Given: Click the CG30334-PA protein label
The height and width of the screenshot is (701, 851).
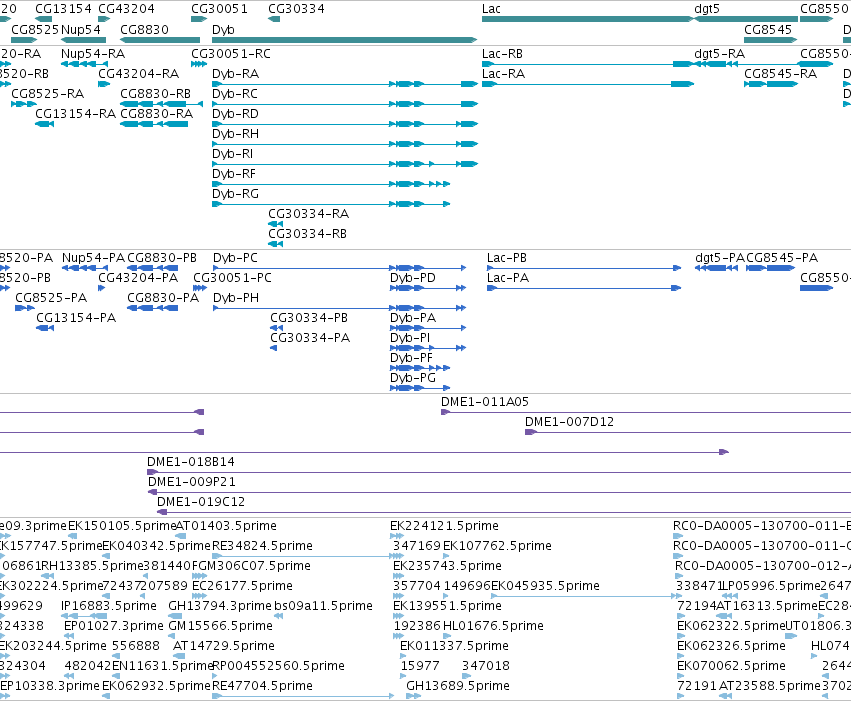Looking at the screenshot, I should tap(310, 338).
